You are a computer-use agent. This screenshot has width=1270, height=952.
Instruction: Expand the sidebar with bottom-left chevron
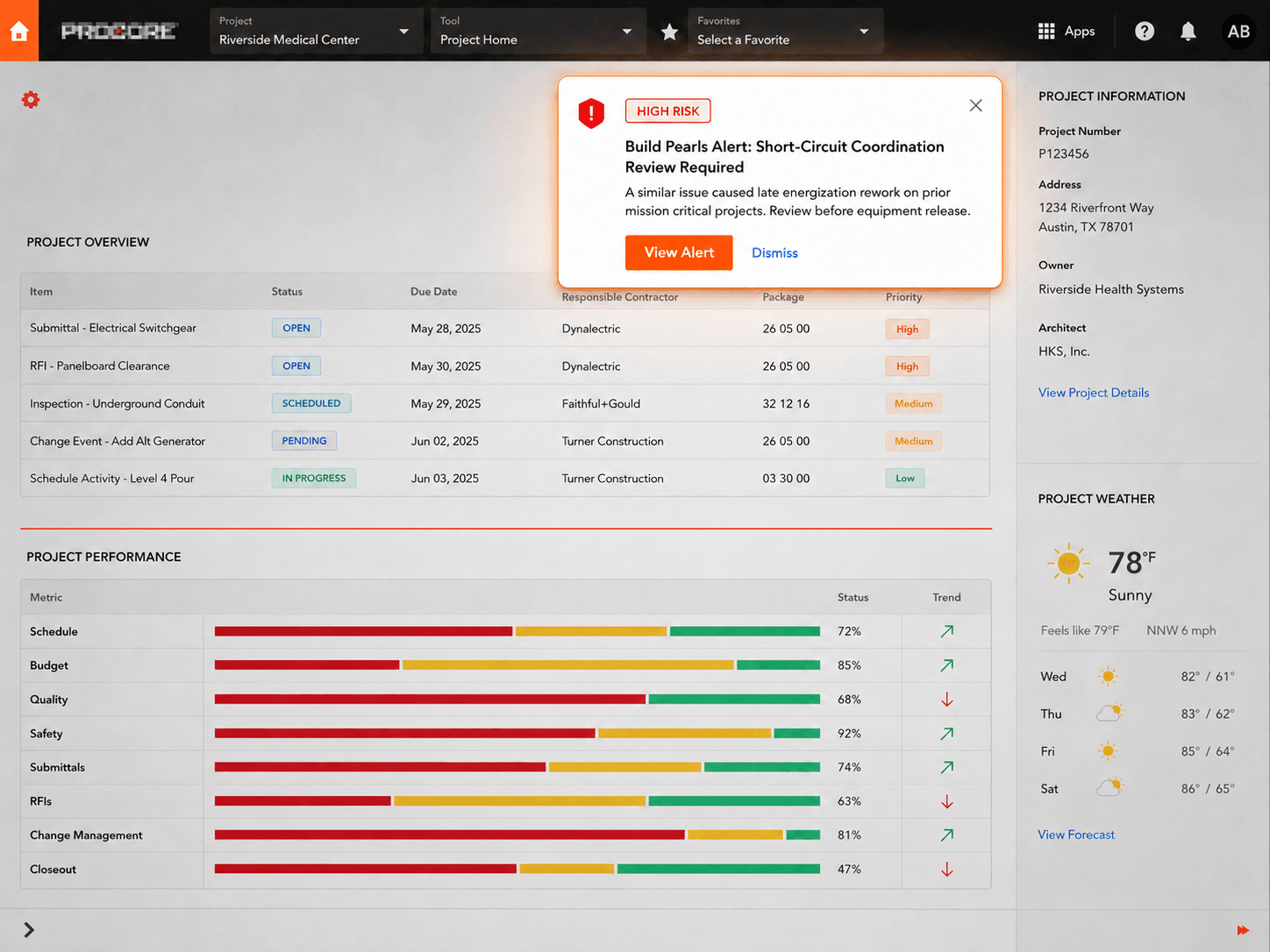(x=29, y=930)
